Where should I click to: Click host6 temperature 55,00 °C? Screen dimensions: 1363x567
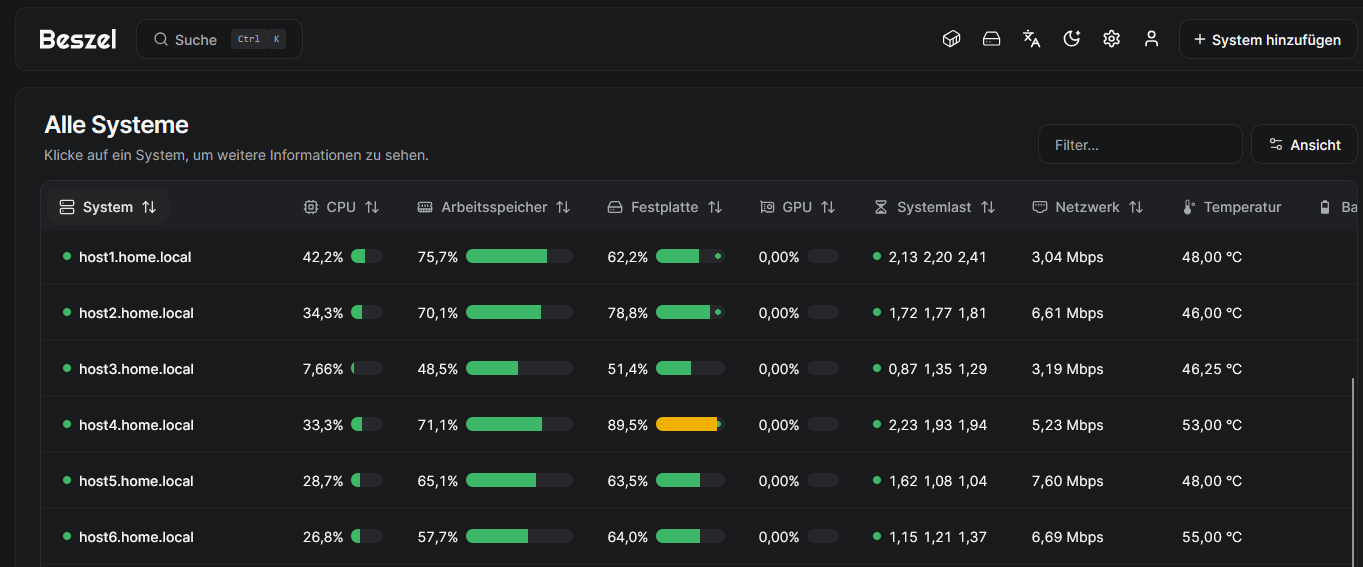1212,537
